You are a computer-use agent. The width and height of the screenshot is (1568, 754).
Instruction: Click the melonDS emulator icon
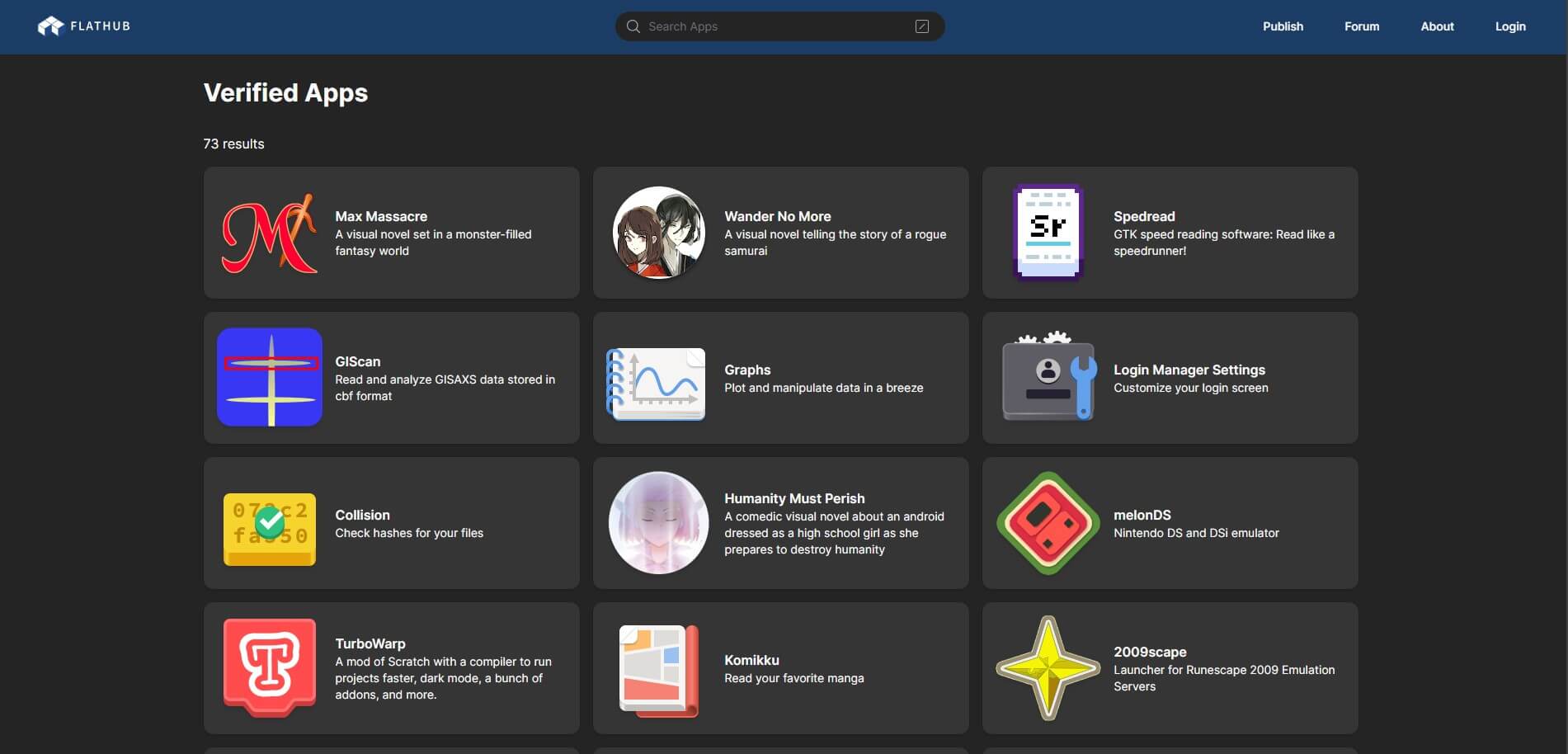(x=1047, y=522)
